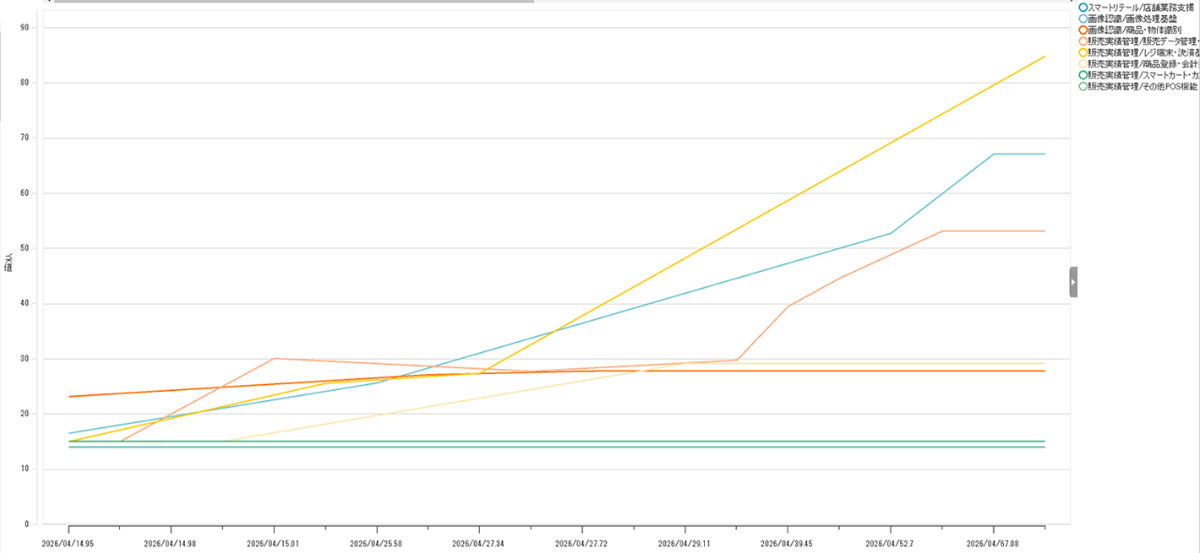Click the horizontal scrollbar above the chart
The height and width of the screenshot is (553, 1200).
point(293,2)
